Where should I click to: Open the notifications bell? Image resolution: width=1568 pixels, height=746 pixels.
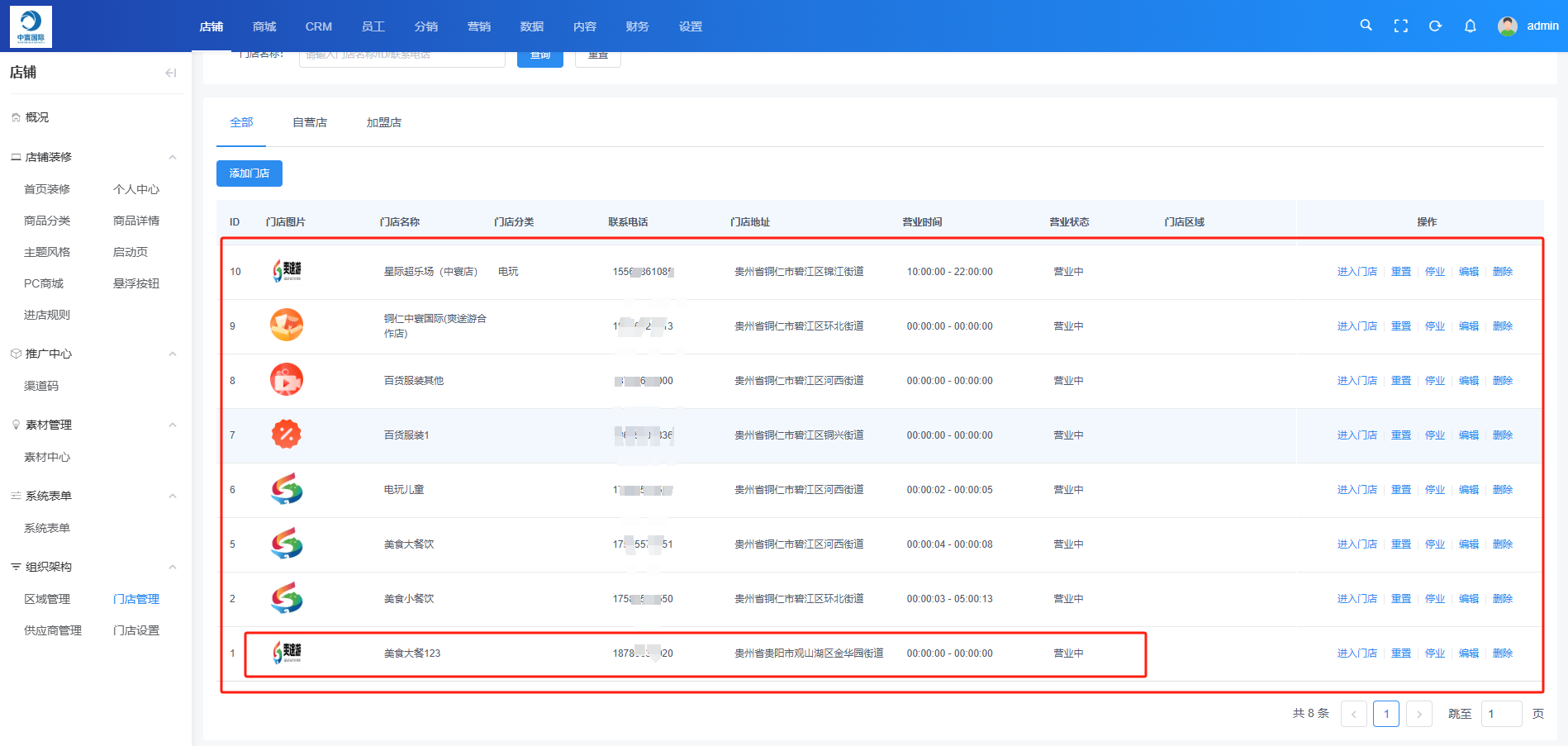[x=1471, y=26]
